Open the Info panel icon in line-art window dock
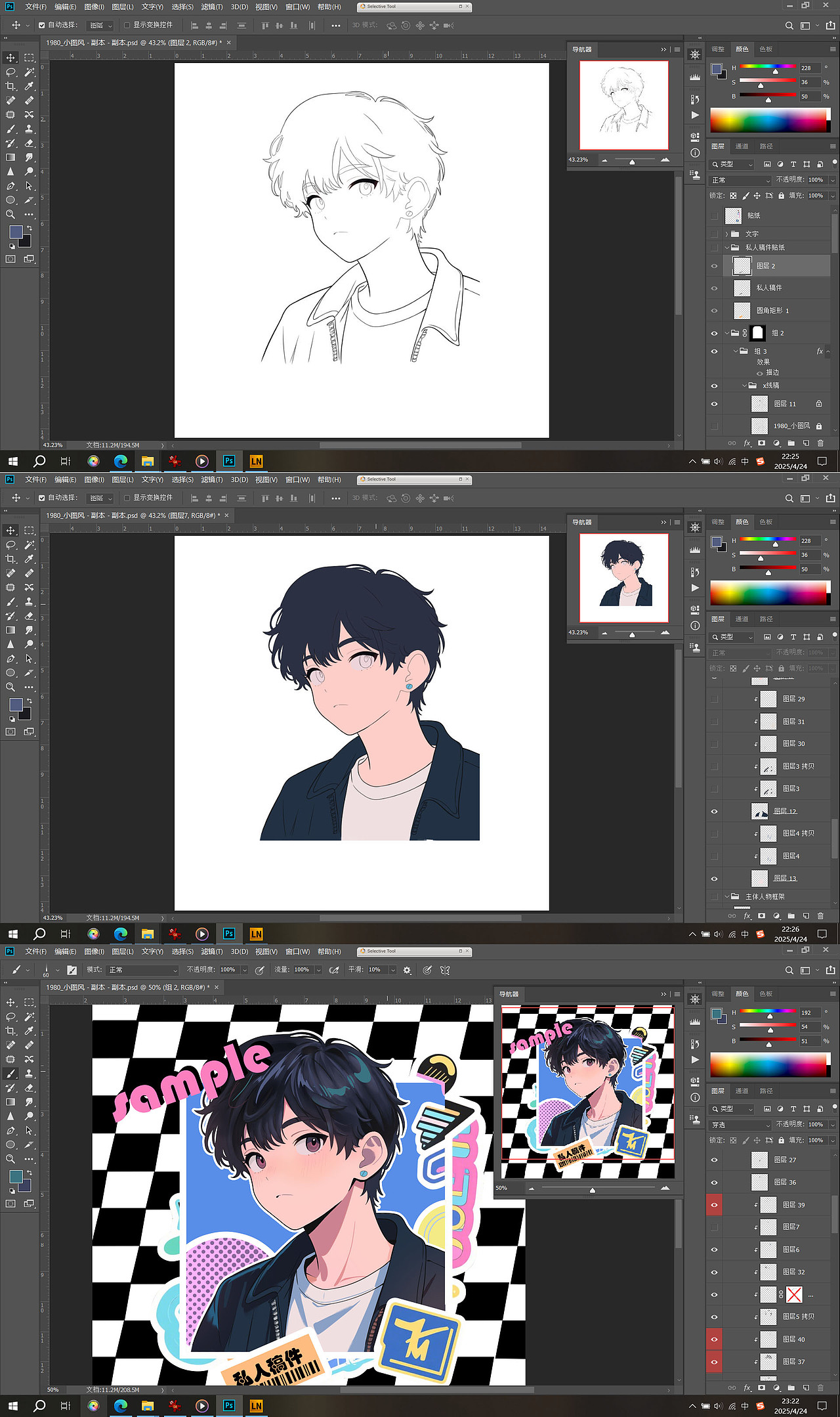840x1417 pixels. click(x=695, y=153)
